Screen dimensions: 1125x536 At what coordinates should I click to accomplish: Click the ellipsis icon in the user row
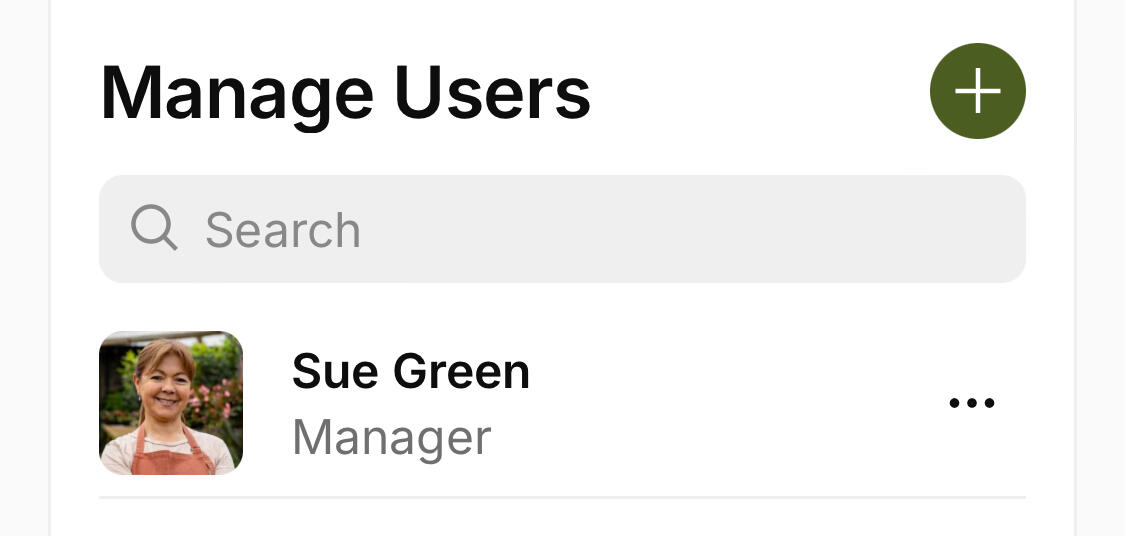[971, 403]
